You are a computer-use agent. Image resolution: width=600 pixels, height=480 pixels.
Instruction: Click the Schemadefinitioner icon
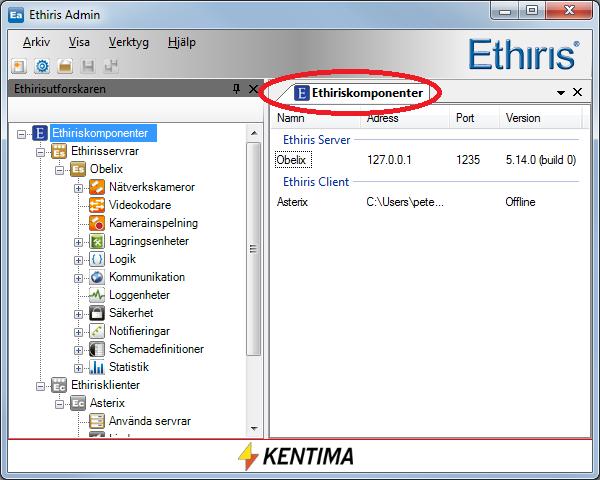click(97, 349)
